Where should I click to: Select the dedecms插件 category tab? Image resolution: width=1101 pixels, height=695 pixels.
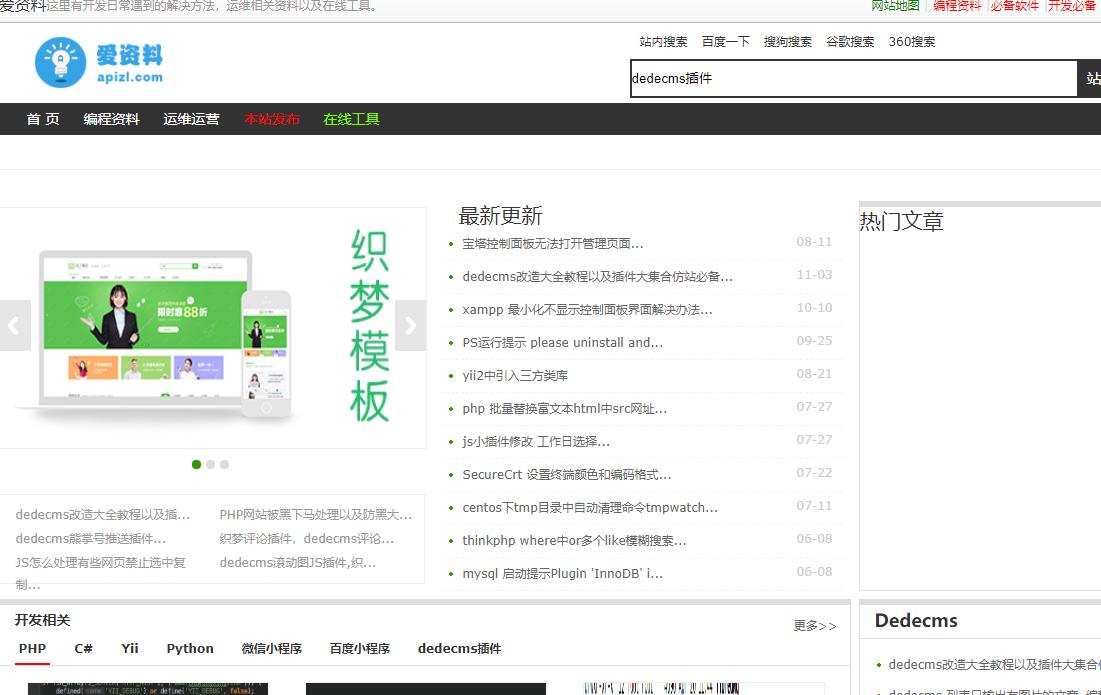(x=458, y=648)
